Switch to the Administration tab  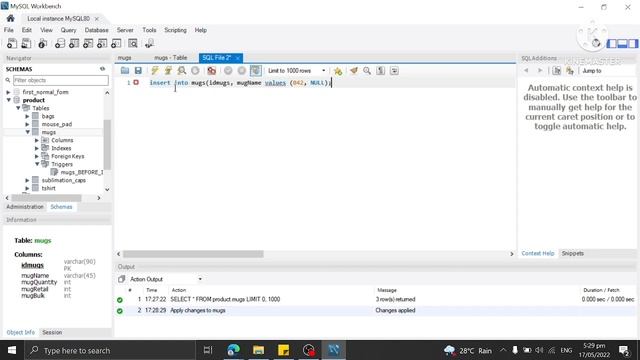click(x=24, y=207)
